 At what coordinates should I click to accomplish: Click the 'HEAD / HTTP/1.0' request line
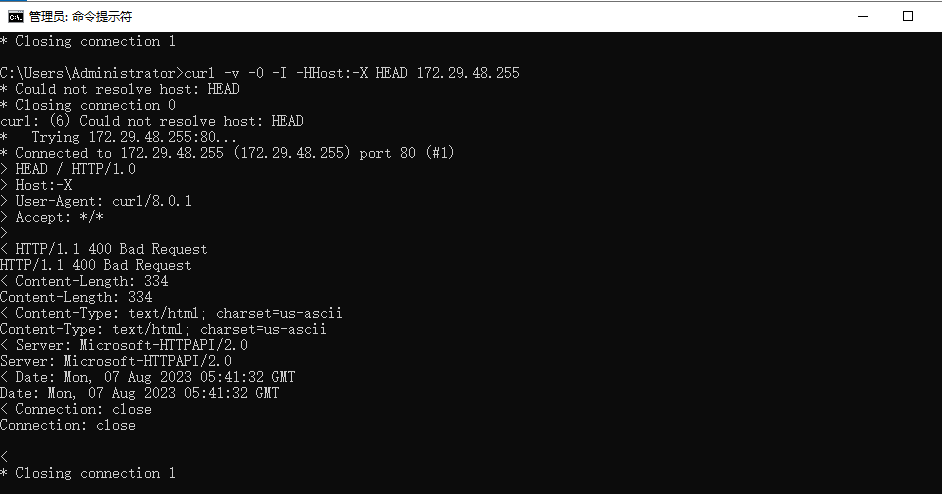(68, 169)
